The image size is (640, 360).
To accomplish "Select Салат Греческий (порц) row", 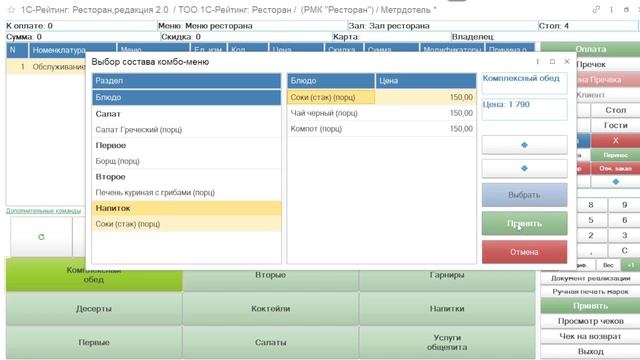I will (x=187, y=130).
